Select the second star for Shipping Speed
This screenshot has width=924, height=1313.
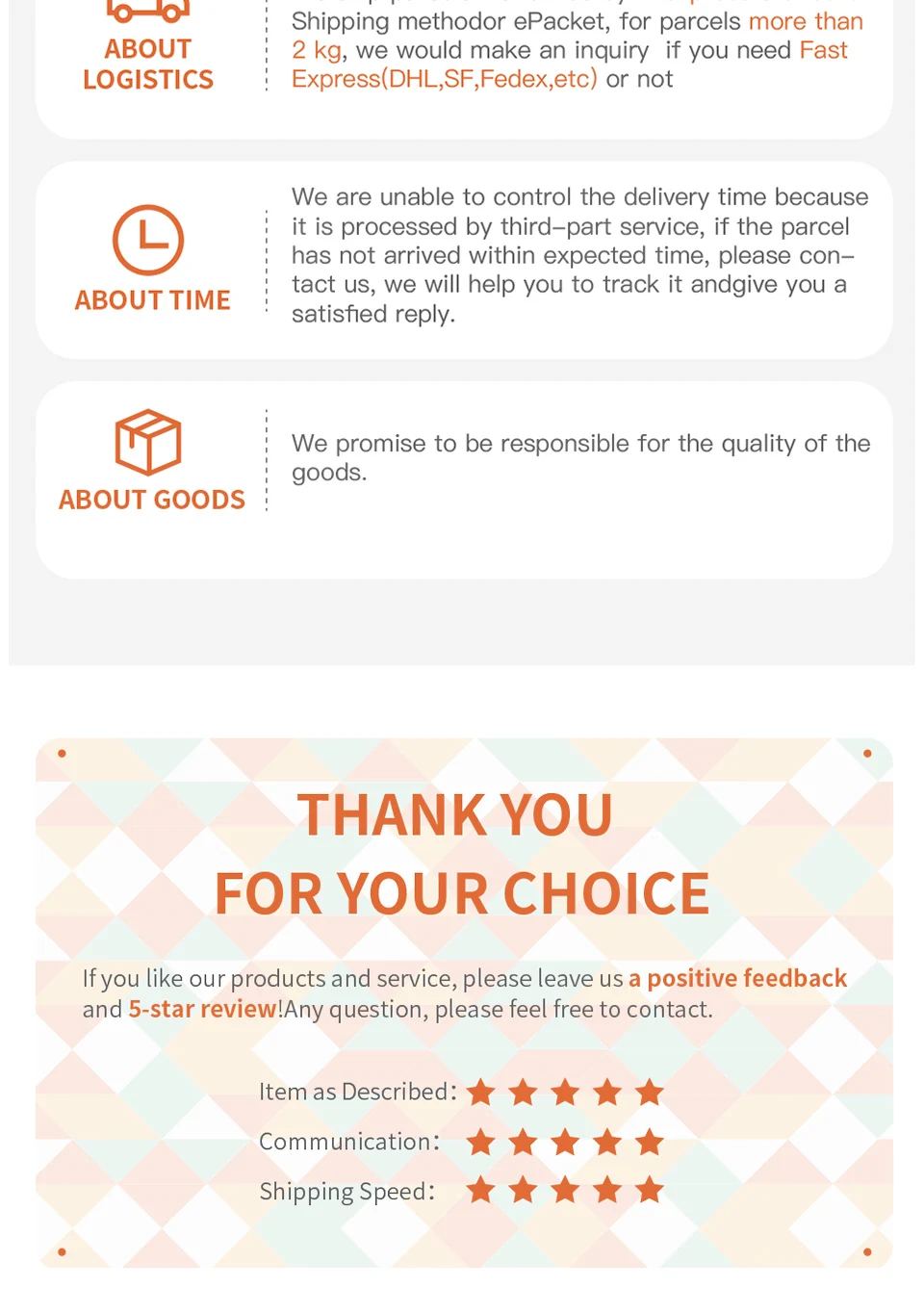pyautogui.click(x=524, y=1191)
